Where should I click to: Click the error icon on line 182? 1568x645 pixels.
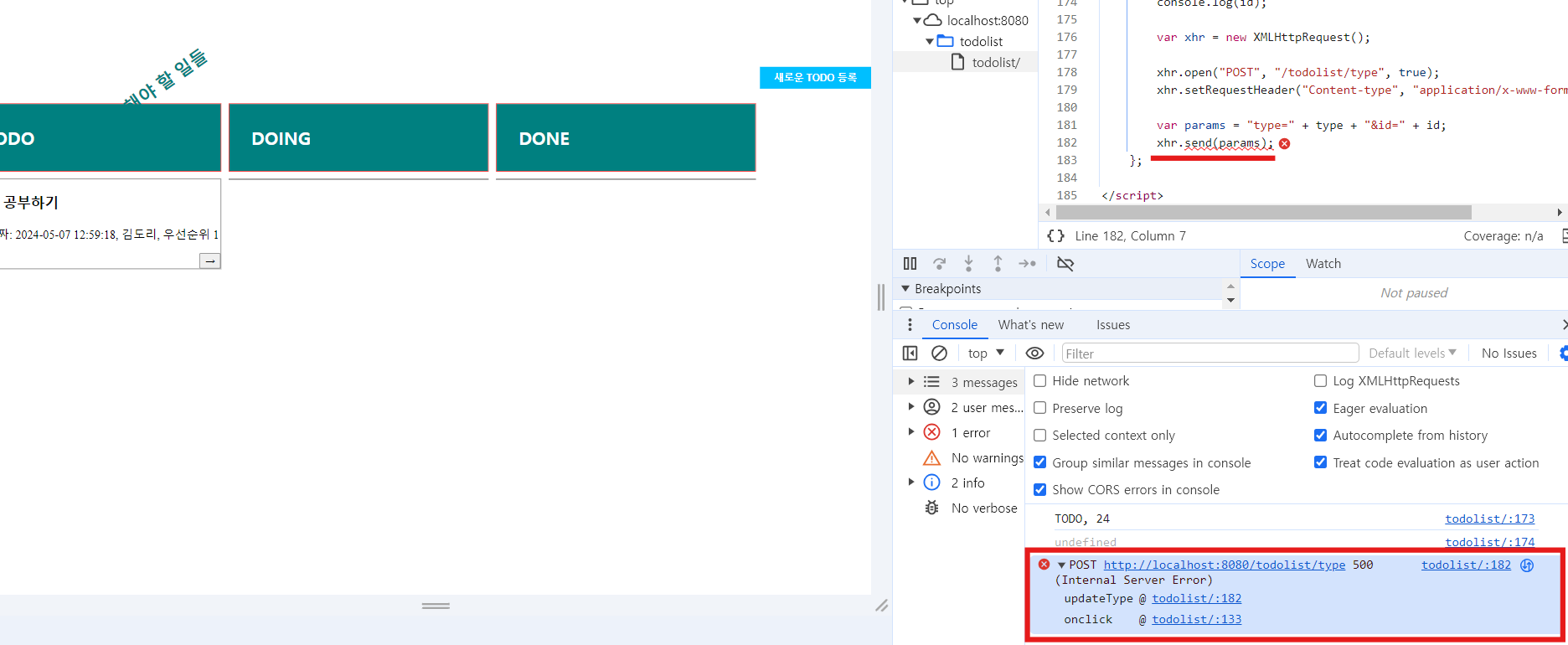click(1284, 143)
